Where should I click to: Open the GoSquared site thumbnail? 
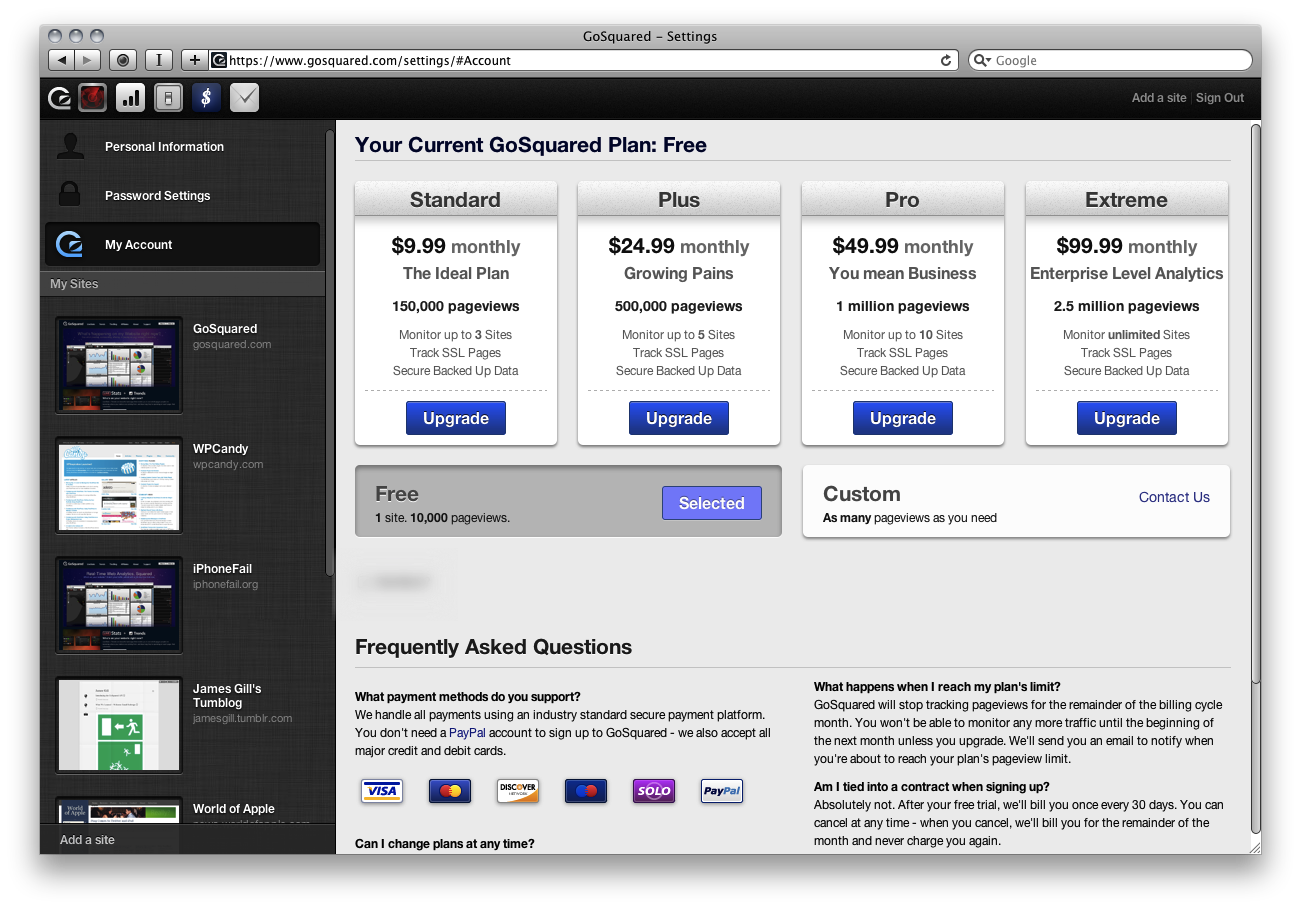[x=119, y=365]
